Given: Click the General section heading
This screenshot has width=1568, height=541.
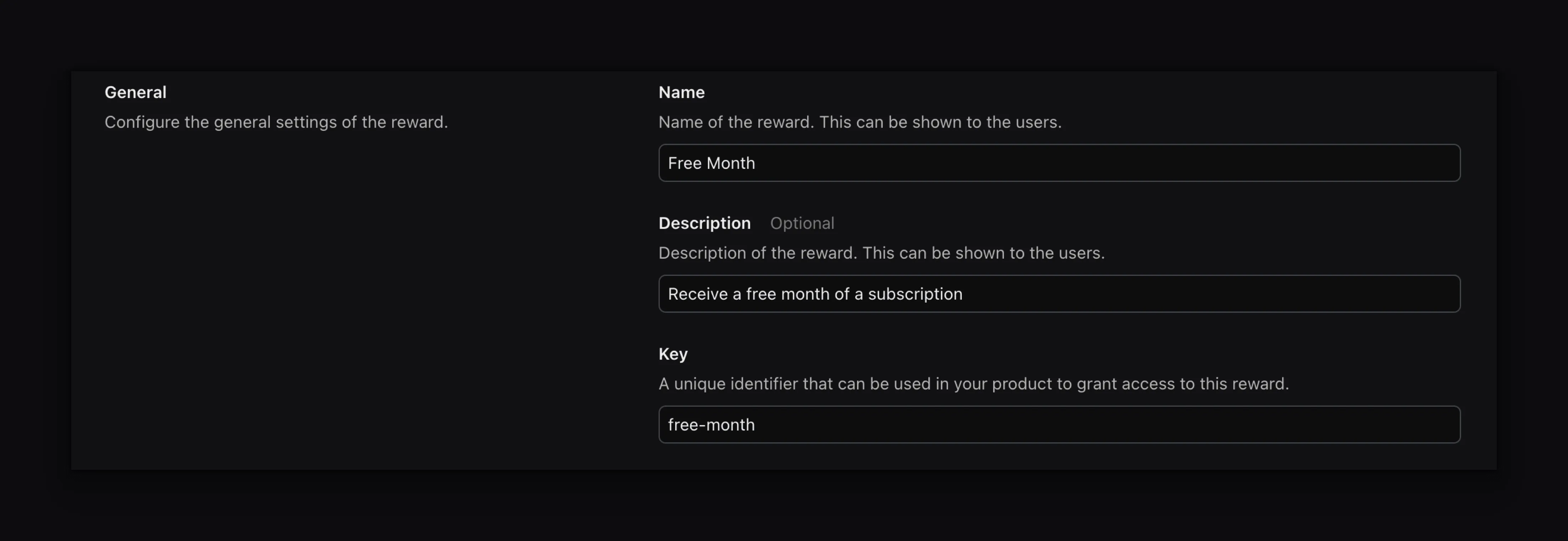Looking at the screenshot, I should pos(135,92).
